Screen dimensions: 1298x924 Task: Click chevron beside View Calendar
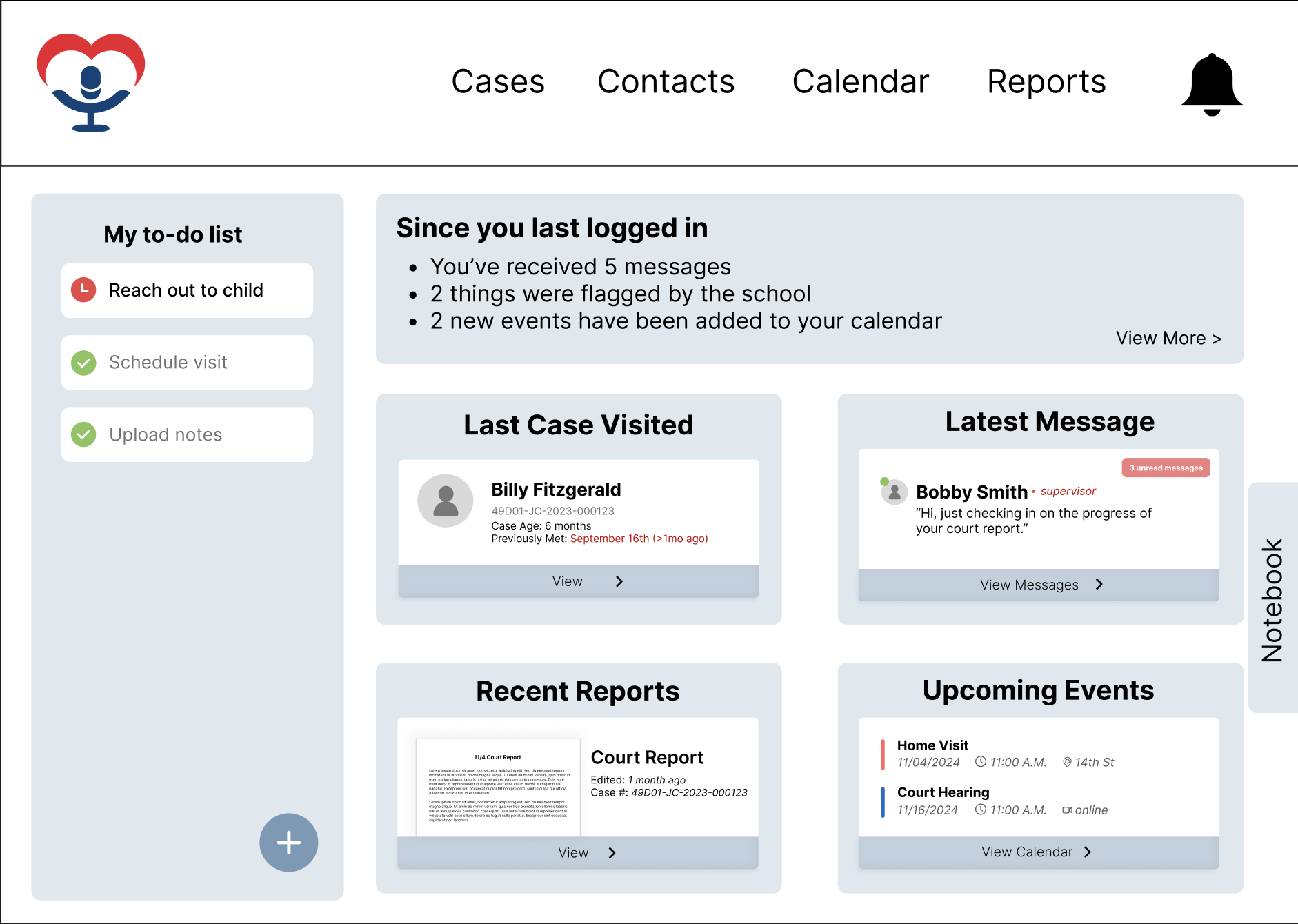pos(1088,852)
